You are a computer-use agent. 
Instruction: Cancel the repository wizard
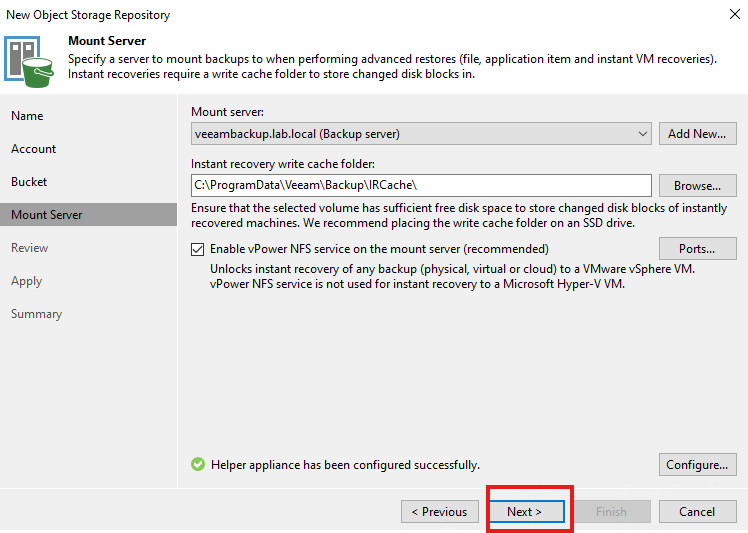pos(697,512)
